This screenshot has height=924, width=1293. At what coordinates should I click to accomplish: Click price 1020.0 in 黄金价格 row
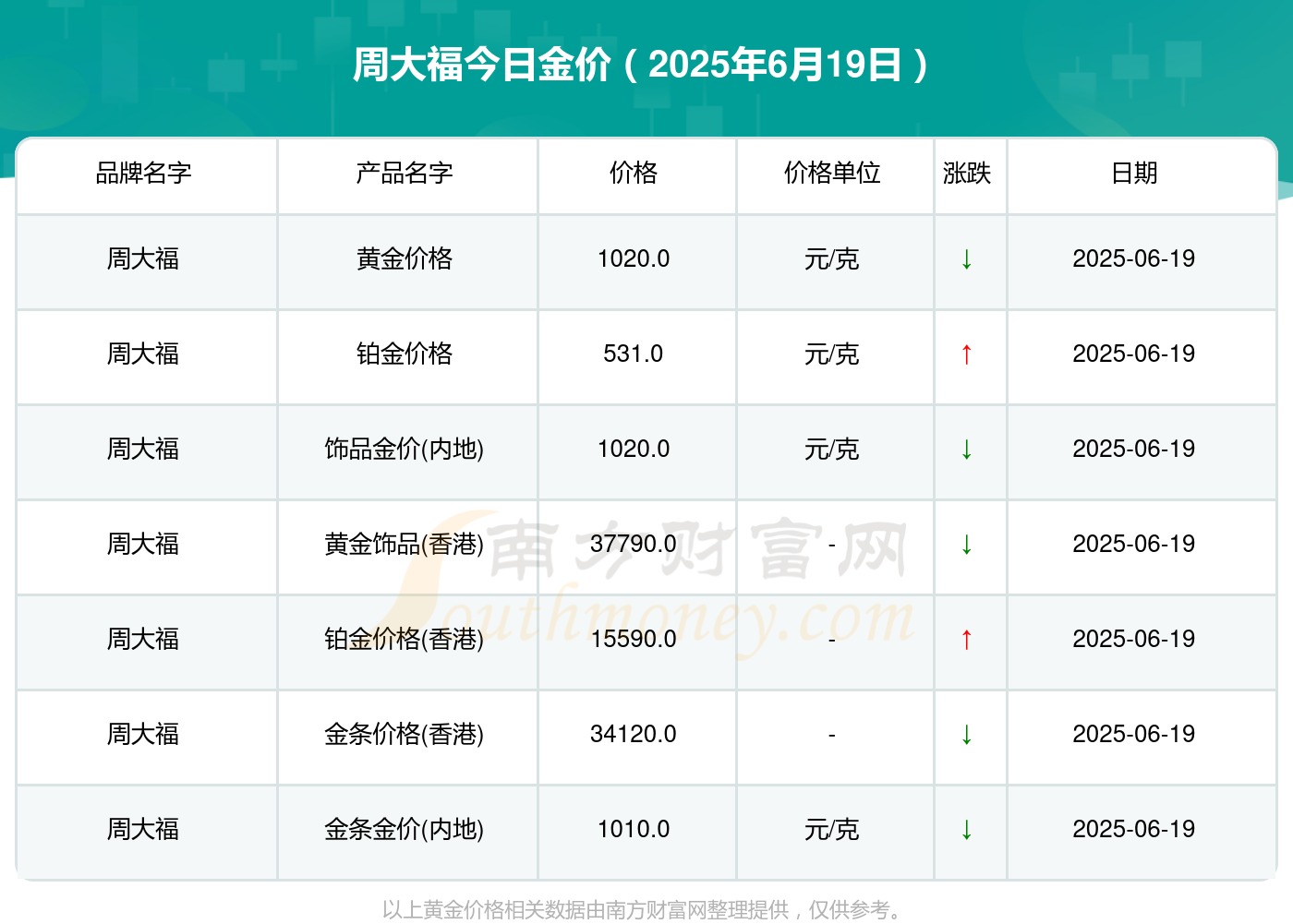pyautogui.click(x=634, y=258)
